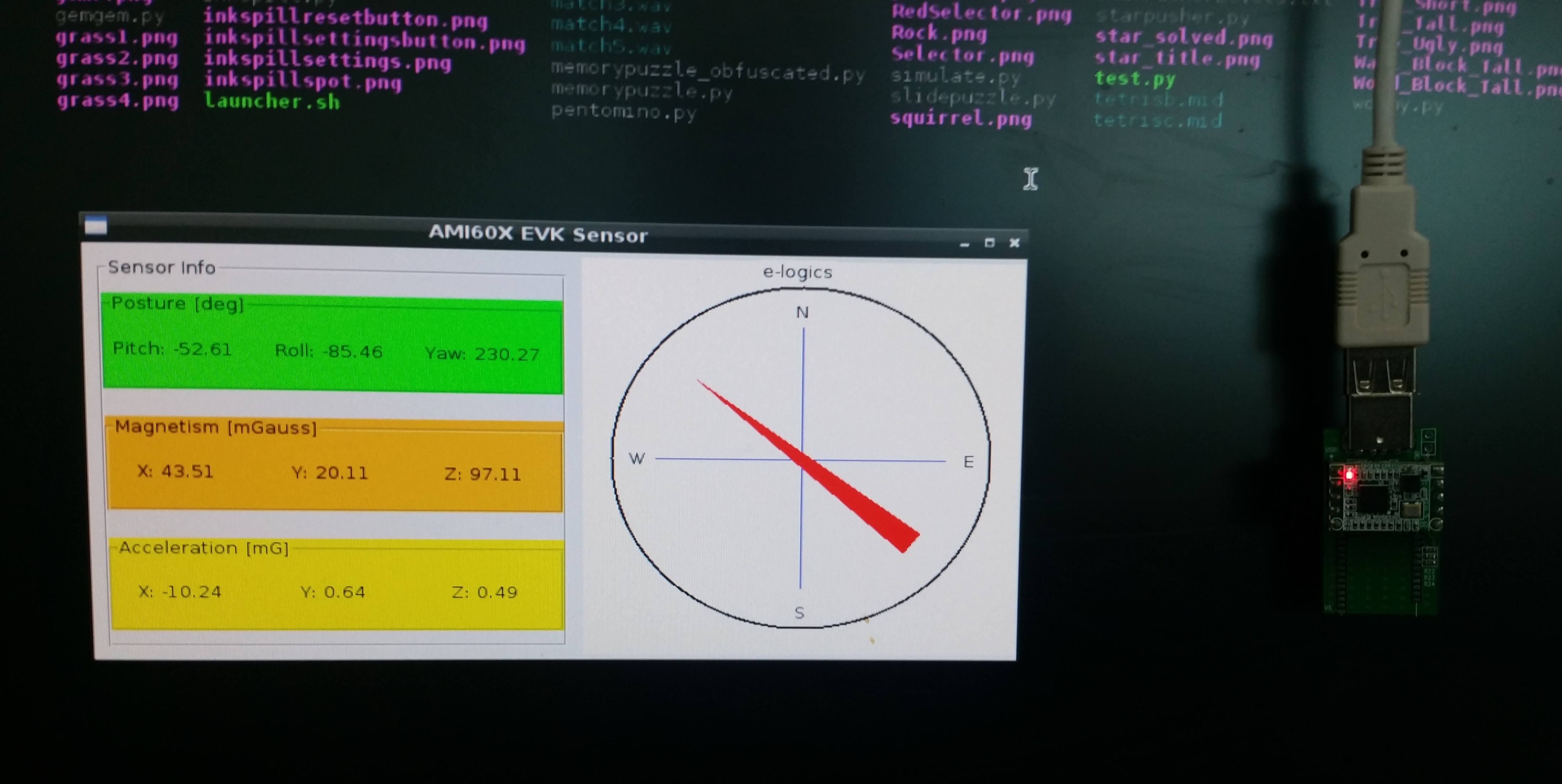Select Acceleration X: -10.24 value
Image resolution: width=1562 pixels, height=784 pixels.
[180, 592]
